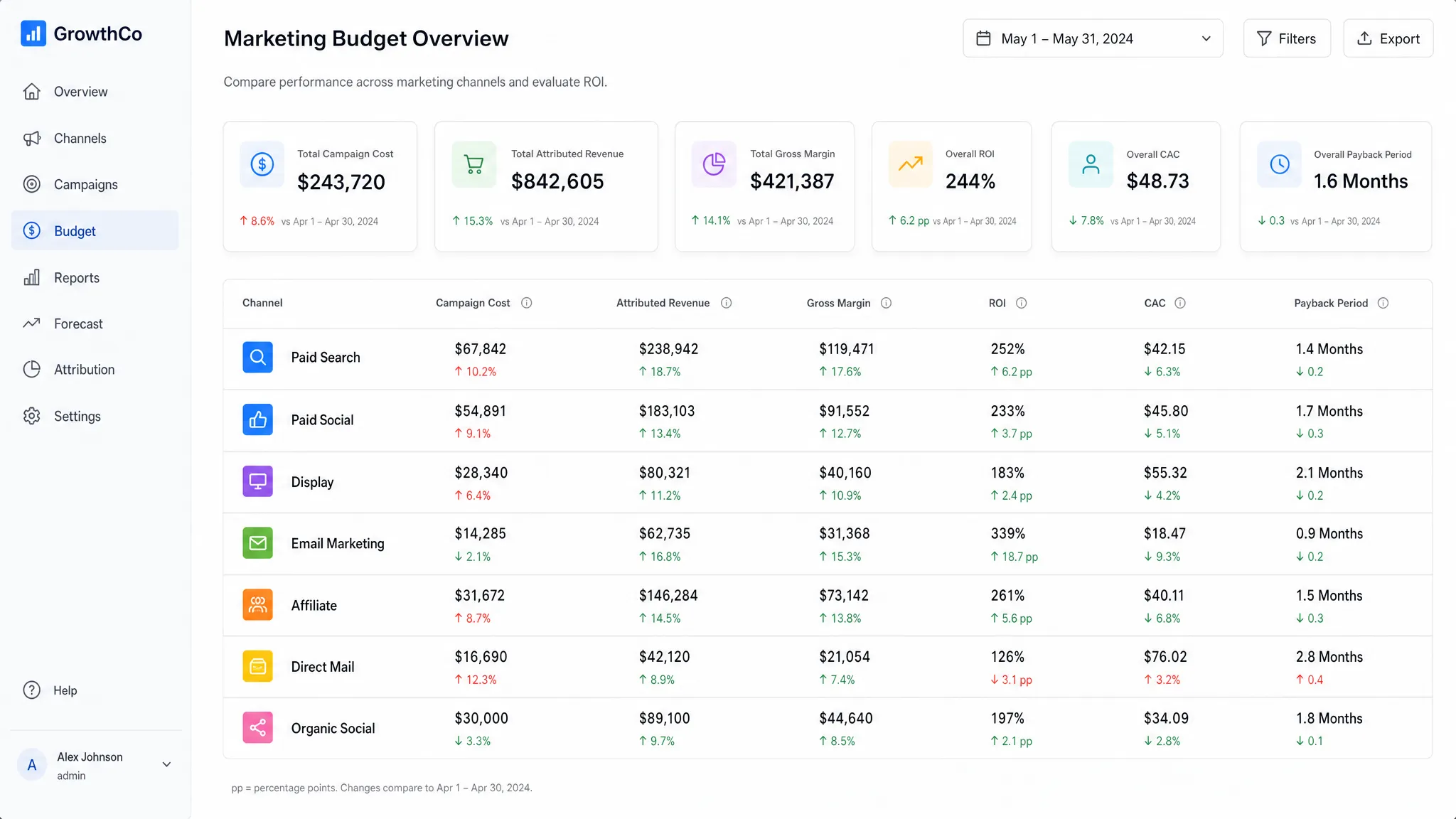Screen dimensions: 1456x819
Task: Click the Paid Search magnifier icon
Action: coord(257,357)
